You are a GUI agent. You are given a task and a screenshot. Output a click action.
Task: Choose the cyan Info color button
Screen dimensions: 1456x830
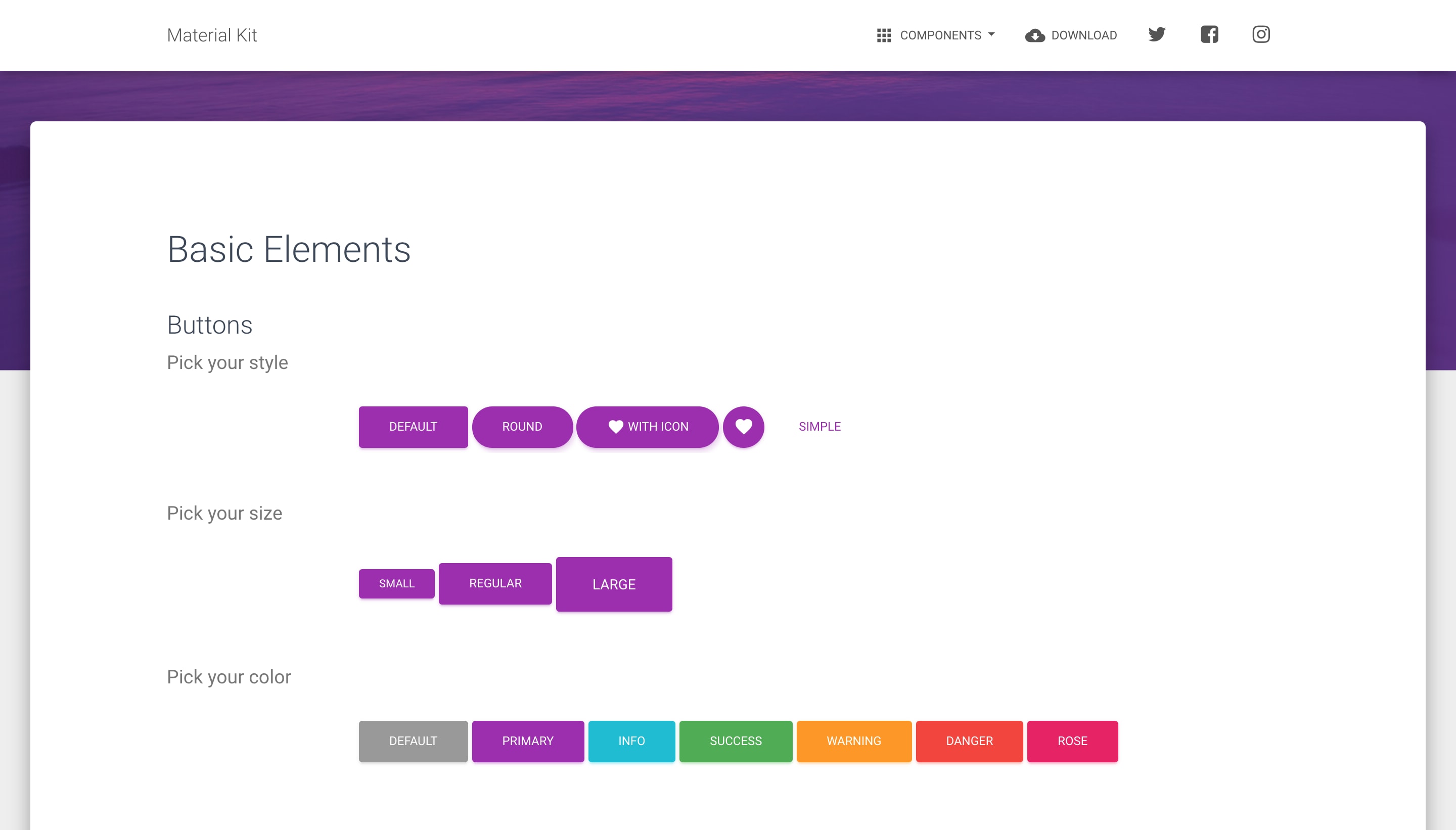(x=631, y=741)
